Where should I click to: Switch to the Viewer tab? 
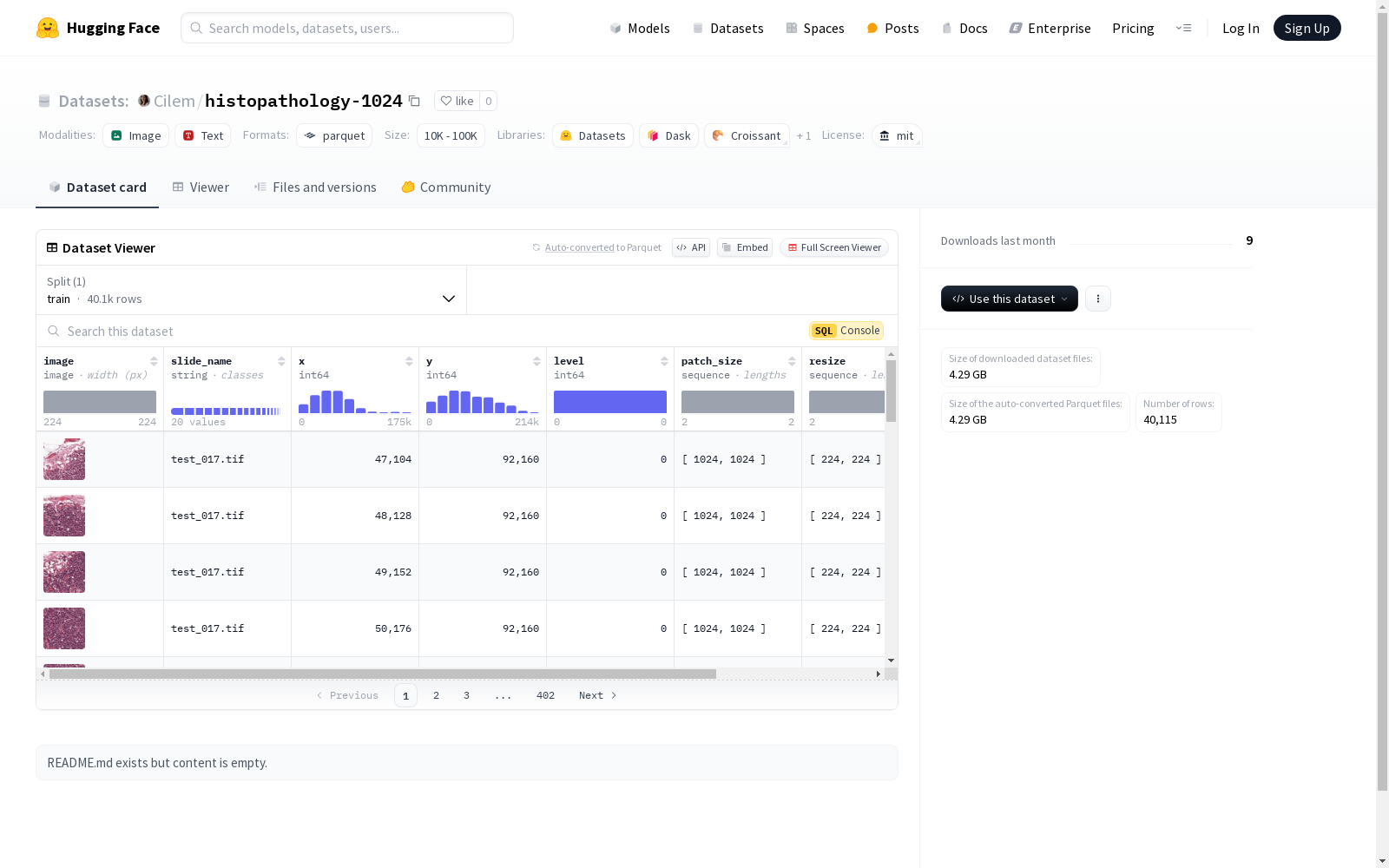click(x=201, y=187)
